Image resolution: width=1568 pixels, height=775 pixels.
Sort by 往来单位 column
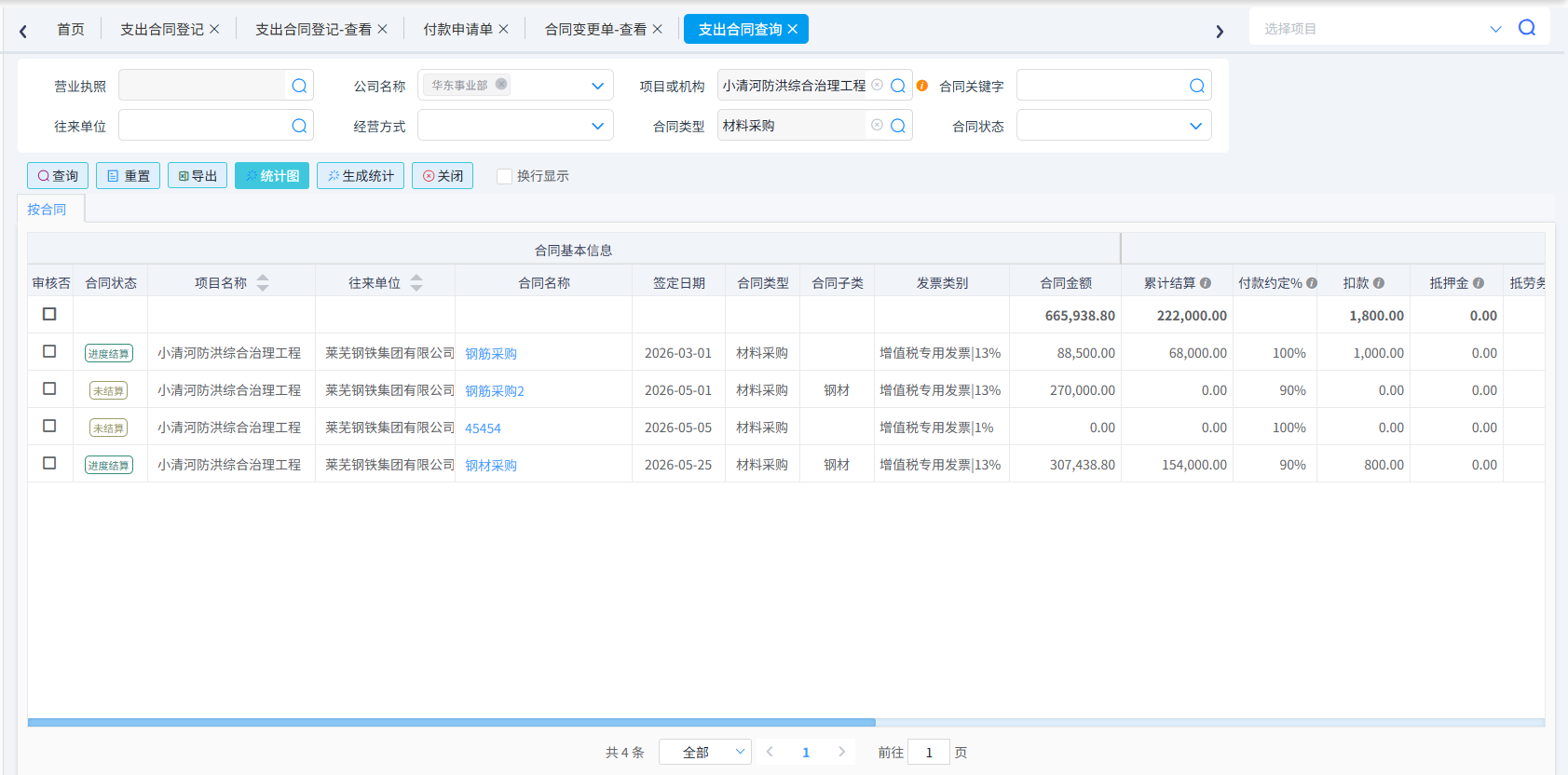coord(416,282)
